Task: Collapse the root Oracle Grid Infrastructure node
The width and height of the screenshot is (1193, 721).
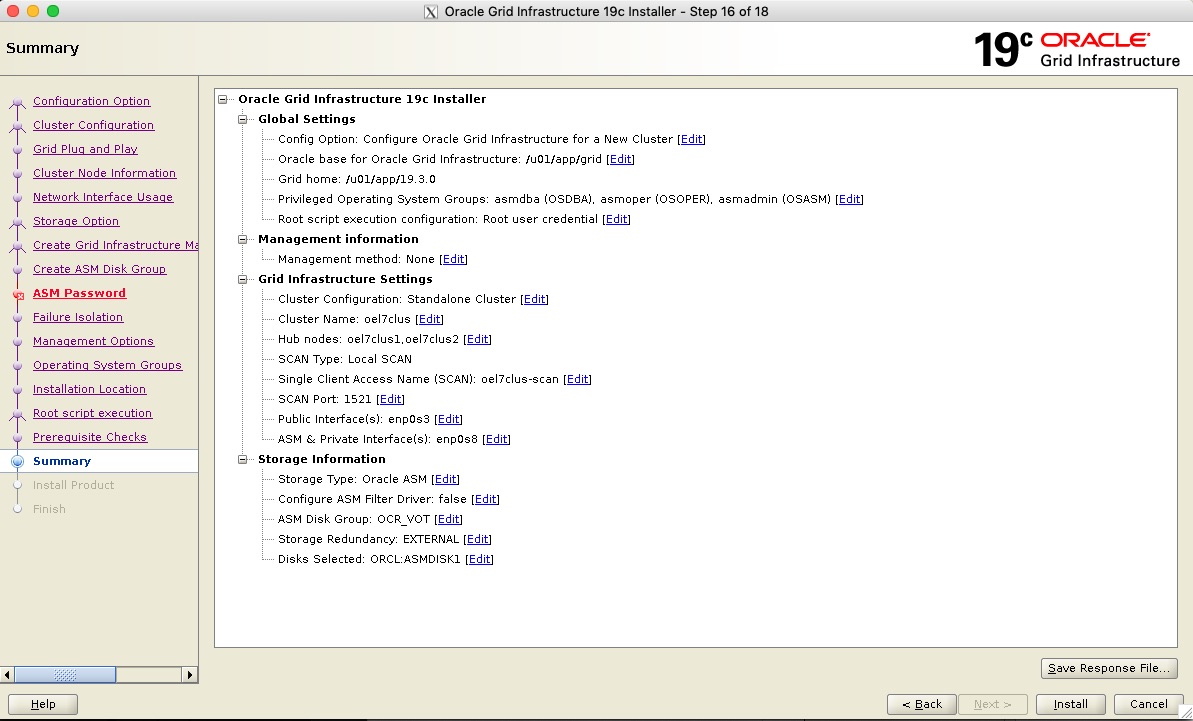Action: [x=223, y=99]
